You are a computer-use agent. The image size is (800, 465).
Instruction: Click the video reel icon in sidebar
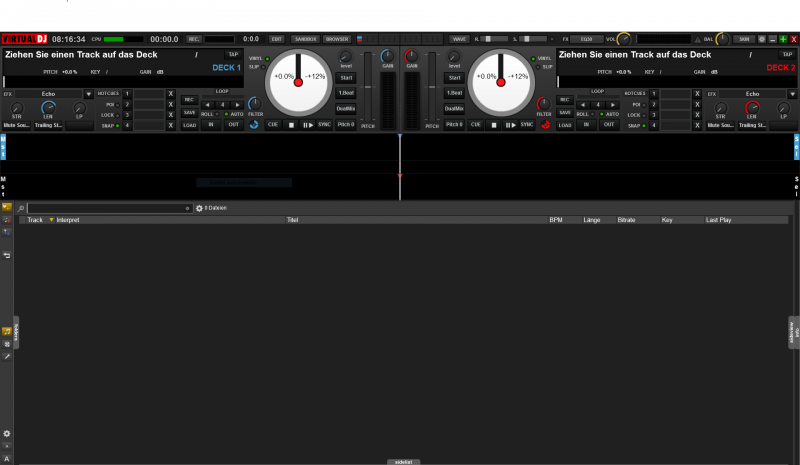(x=7, y=345)
